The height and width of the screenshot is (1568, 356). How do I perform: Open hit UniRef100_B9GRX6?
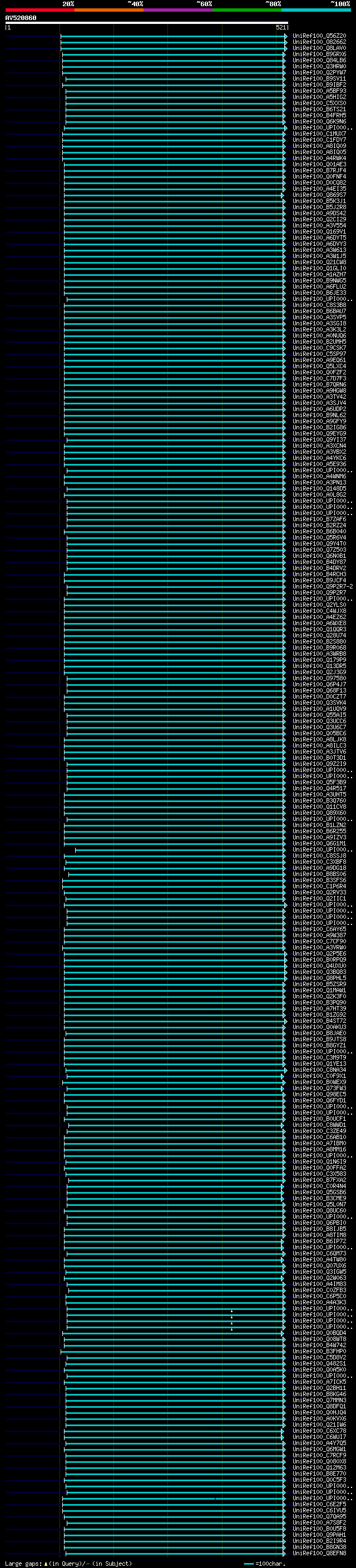(x=319, y=54)
